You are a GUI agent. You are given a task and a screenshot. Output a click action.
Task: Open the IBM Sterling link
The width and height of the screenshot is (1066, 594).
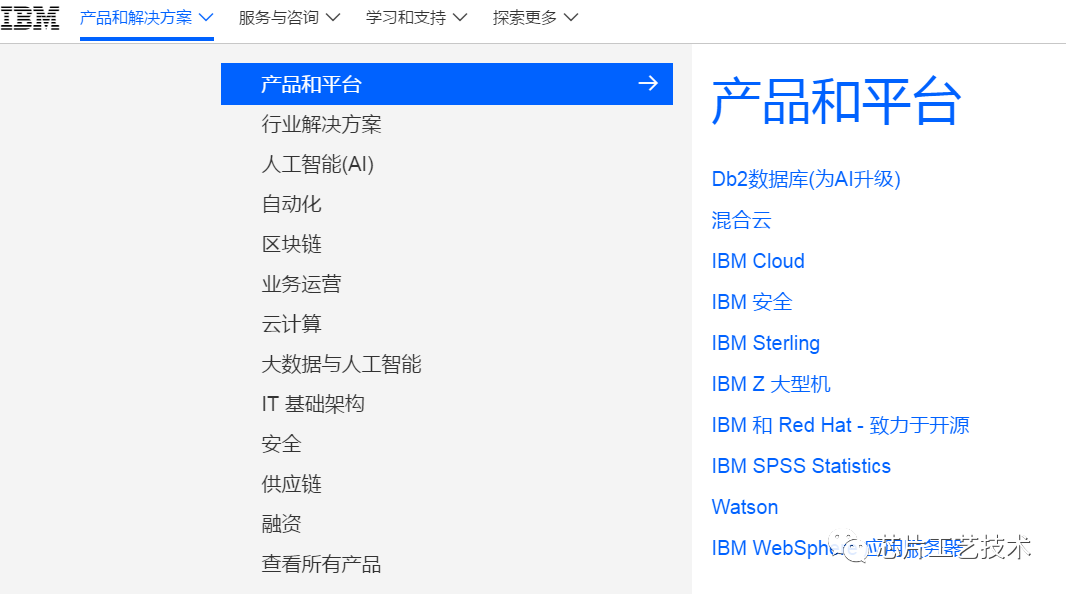click(766, 343)
